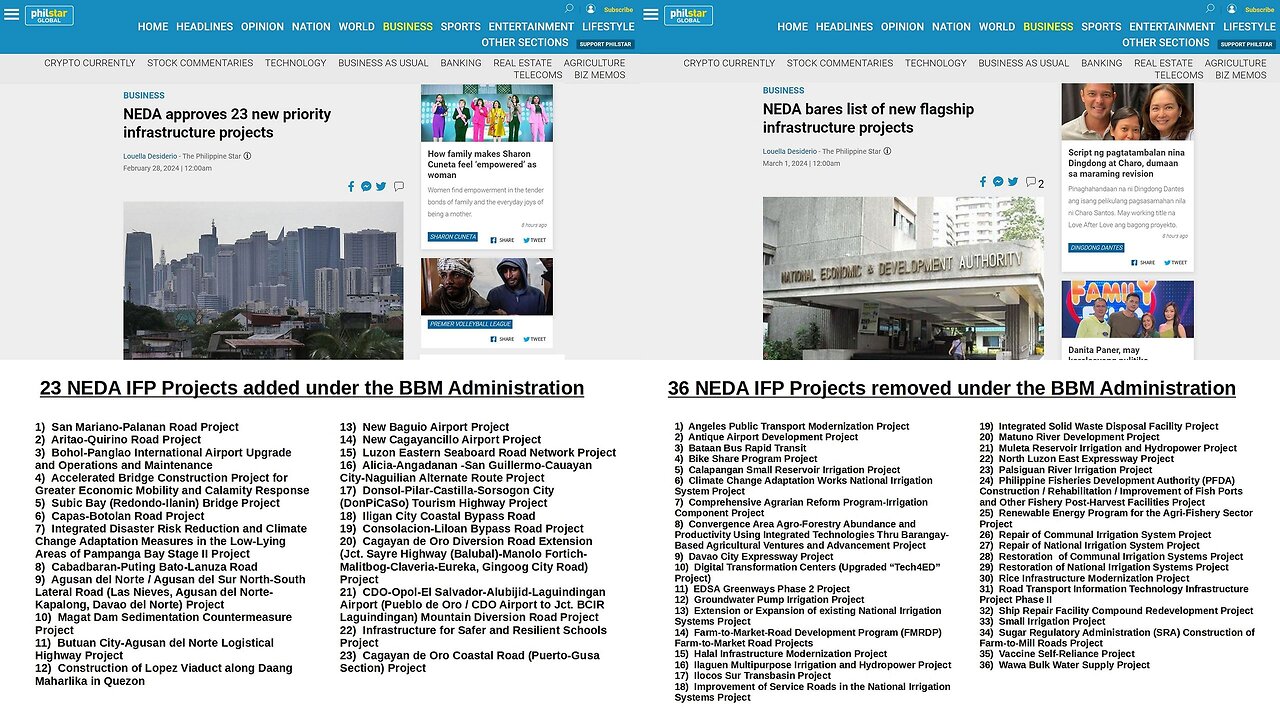Open AGRICULTURE tab on 'NEDA bares list' page
Viewport: 1280px width, 720px height.
[1235, 63]
